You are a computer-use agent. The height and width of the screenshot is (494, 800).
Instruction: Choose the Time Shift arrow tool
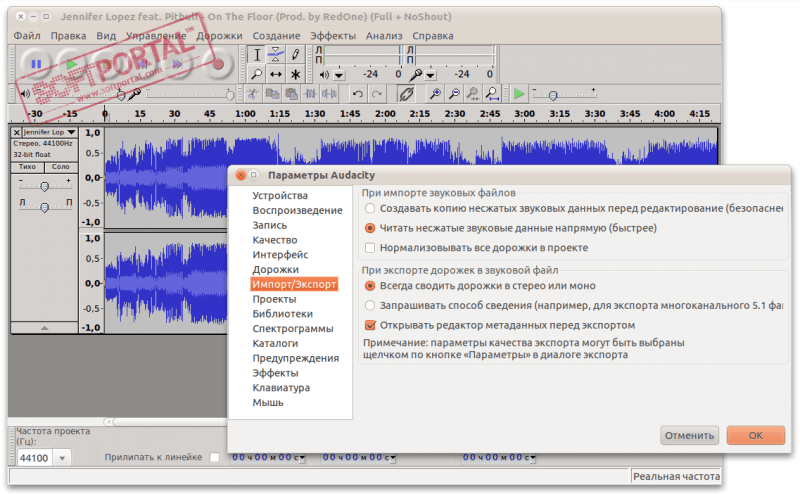[x=276, y=74]
